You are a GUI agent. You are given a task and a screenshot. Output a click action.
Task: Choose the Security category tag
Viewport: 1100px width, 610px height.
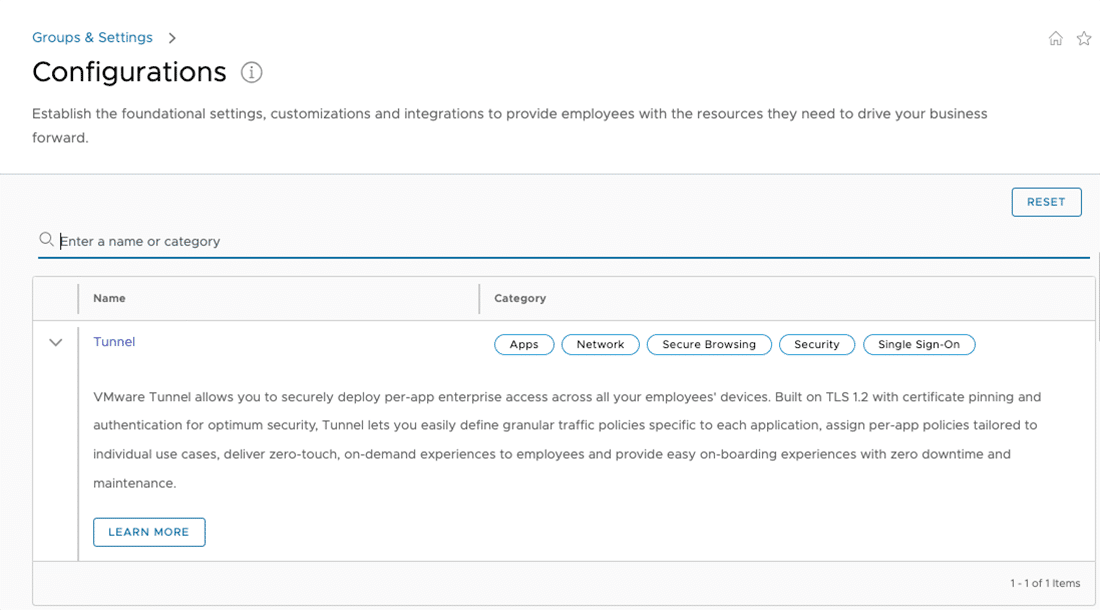click(816, 344)
